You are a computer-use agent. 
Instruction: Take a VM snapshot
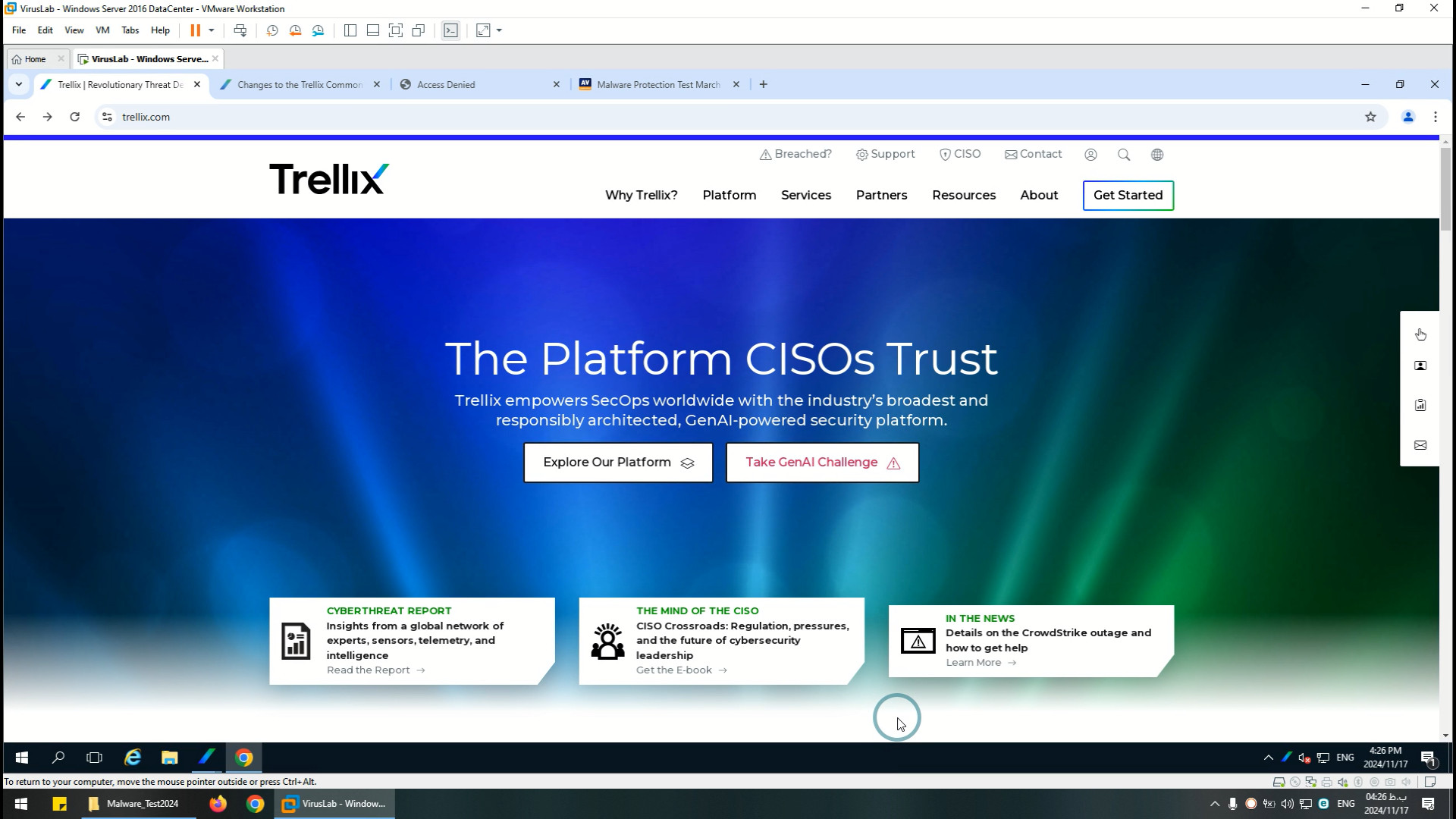(272, 30)
